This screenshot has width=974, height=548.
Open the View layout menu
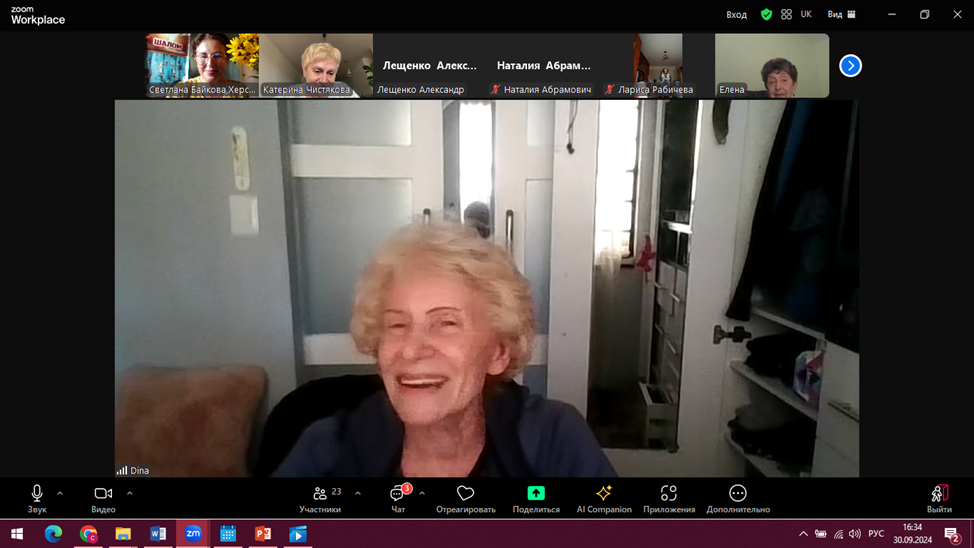(841, 15)
